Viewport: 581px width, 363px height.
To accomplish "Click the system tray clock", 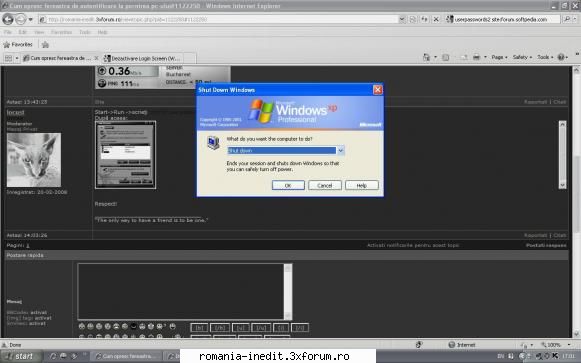I will [x=568, y=356].
